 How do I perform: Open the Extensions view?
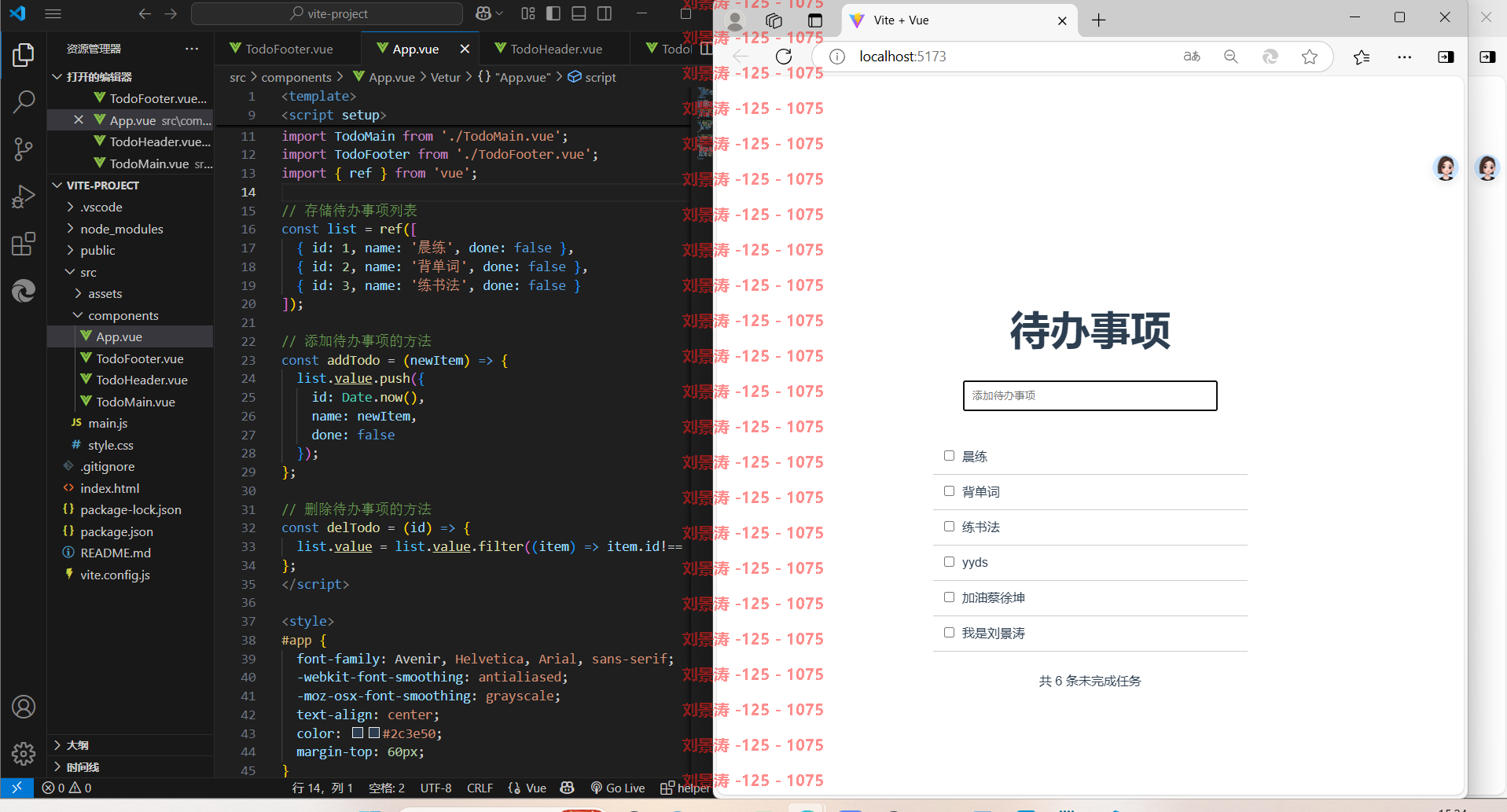click(24, 244)
